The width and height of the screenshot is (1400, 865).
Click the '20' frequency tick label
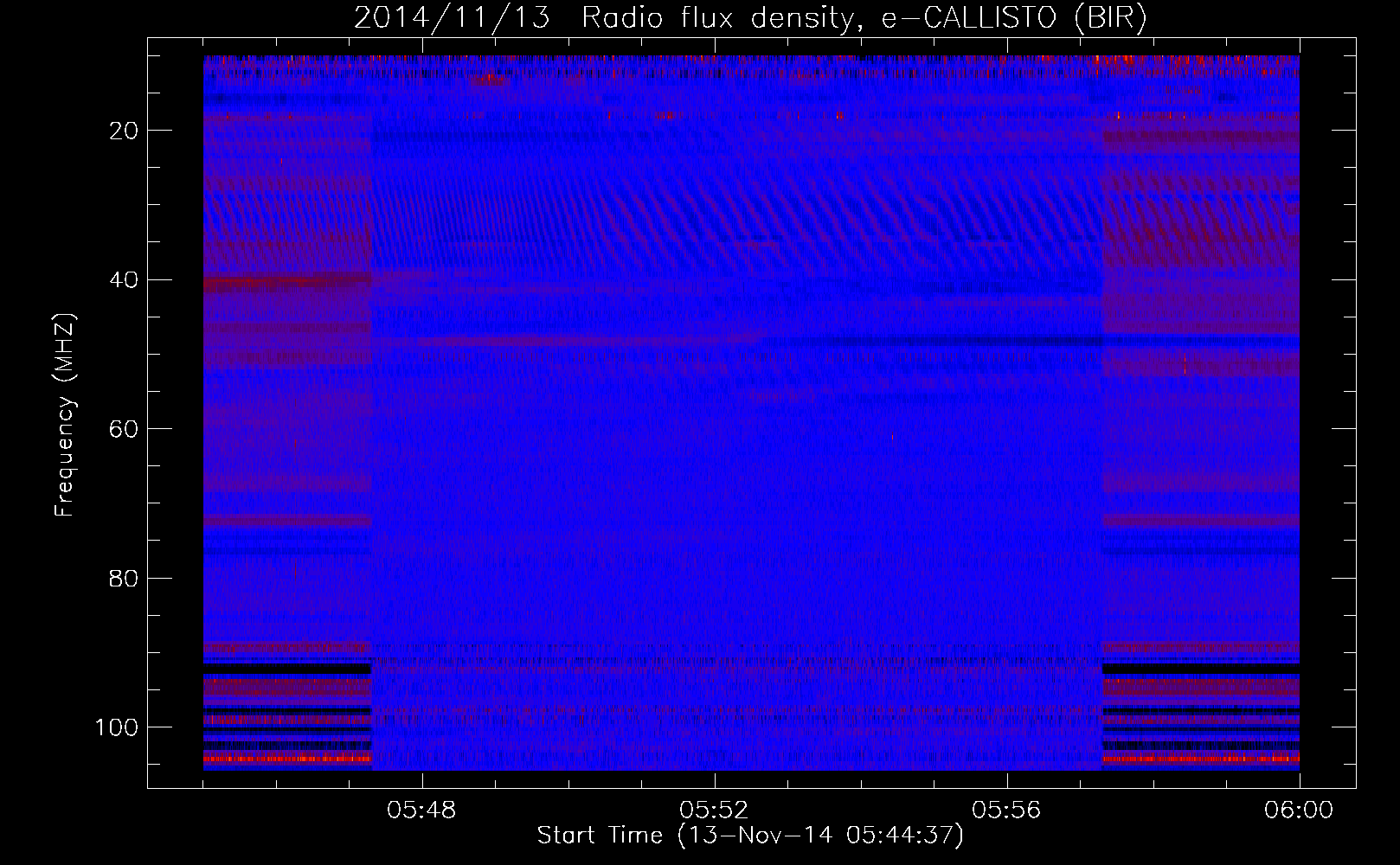125,131
